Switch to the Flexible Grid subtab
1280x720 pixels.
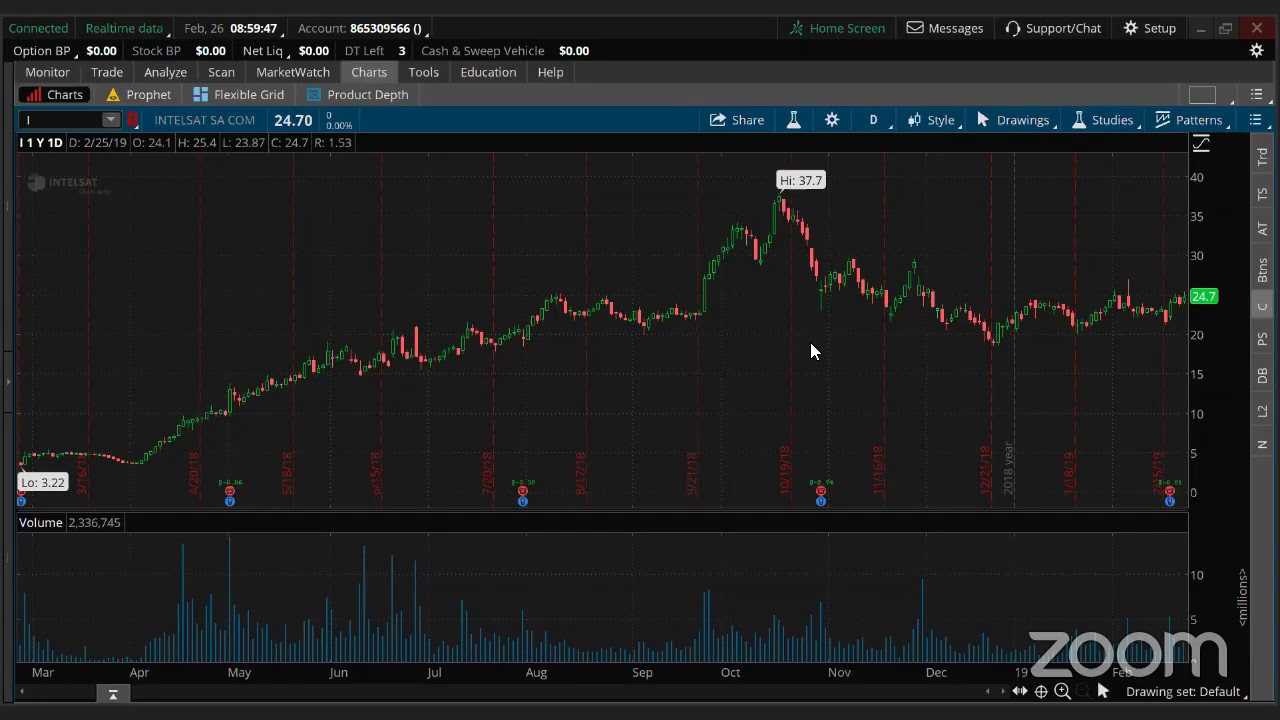pyautogui.click(x=239, y=94)
